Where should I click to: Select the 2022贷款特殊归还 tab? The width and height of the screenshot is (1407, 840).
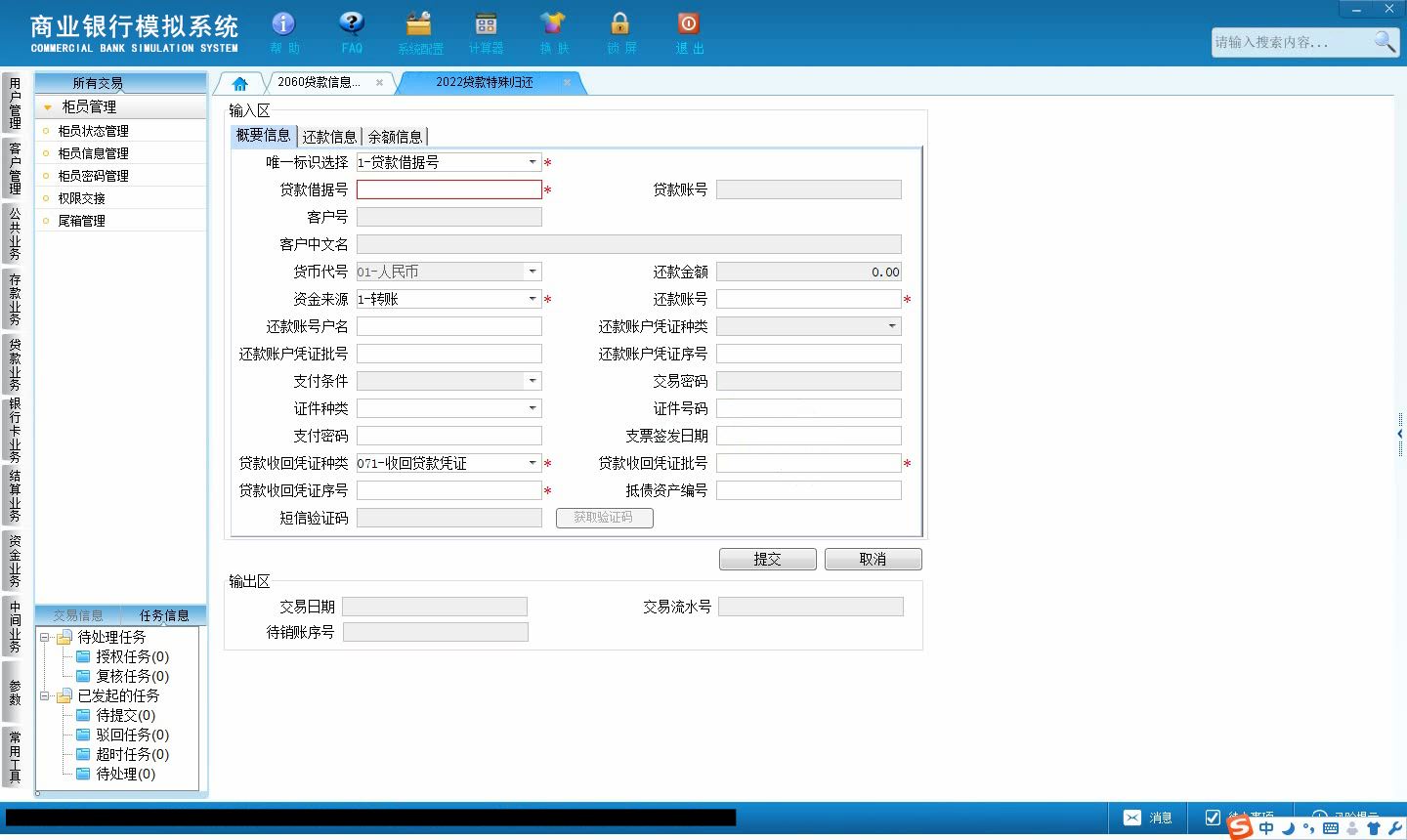pos(485,83)
